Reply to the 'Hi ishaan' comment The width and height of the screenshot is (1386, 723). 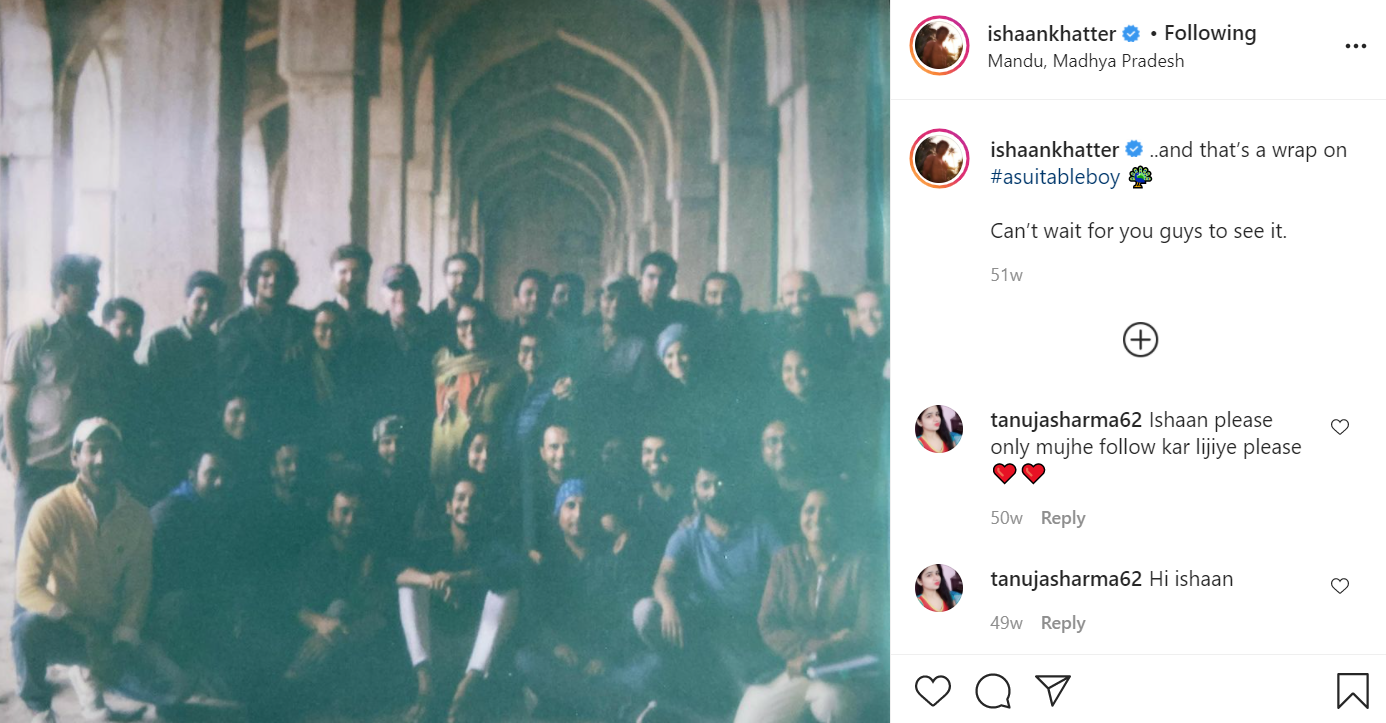(x=1063, y=623)
